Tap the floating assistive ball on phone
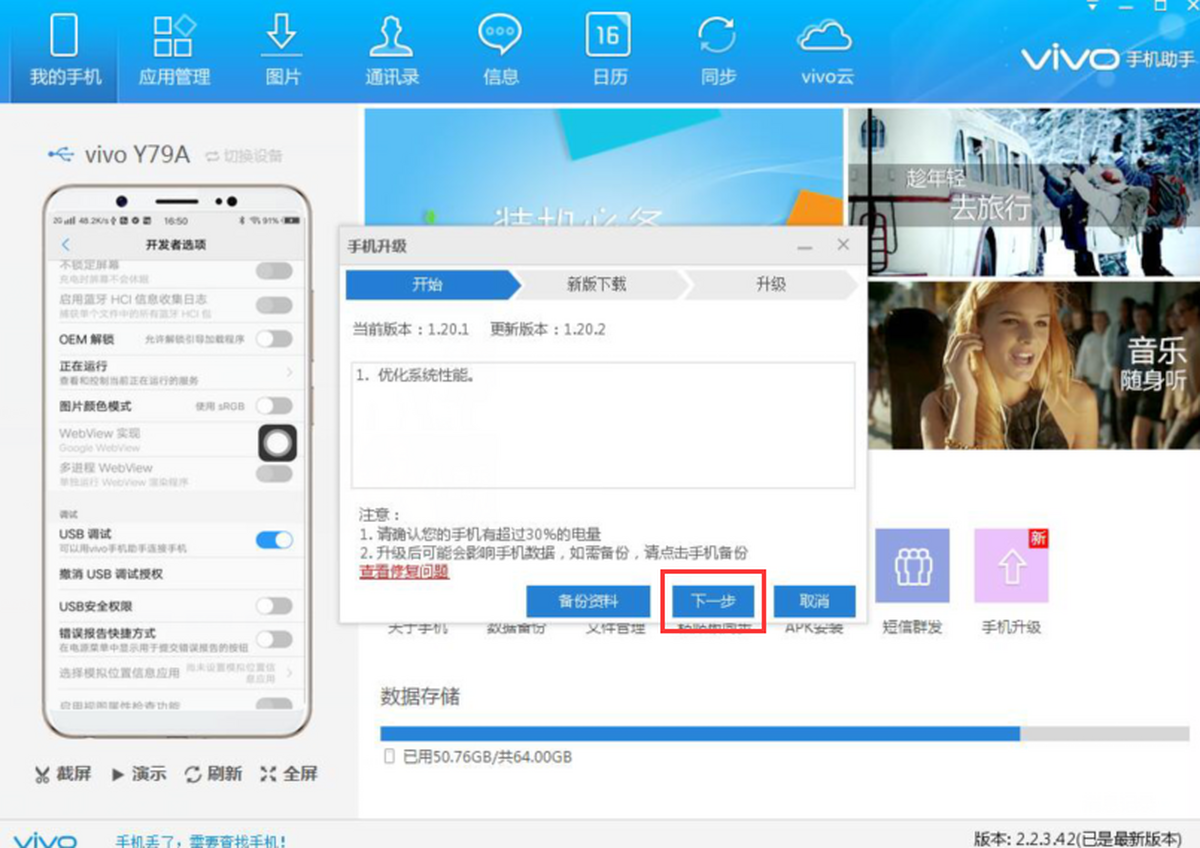1200x848 pixels. tap(278, 442)
